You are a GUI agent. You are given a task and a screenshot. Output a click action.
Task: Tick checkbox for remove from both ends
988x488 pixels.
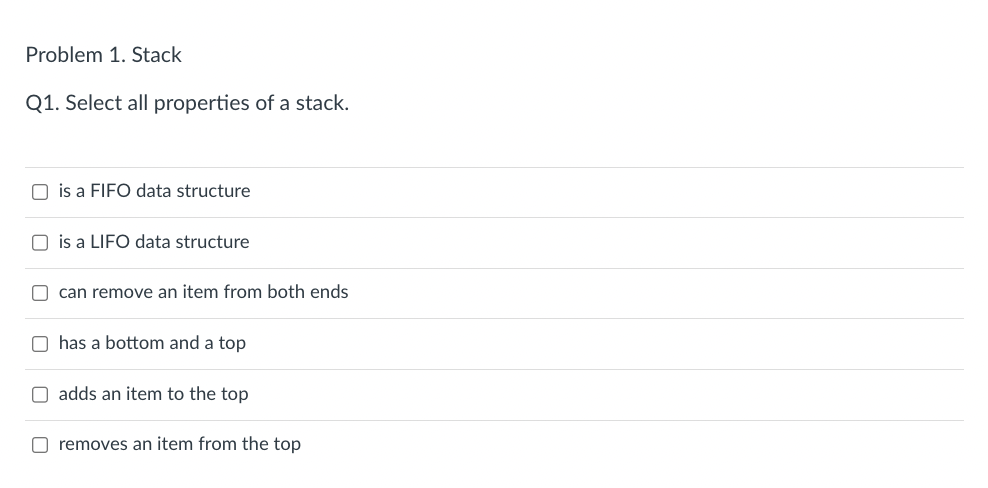tap(40, 293)
